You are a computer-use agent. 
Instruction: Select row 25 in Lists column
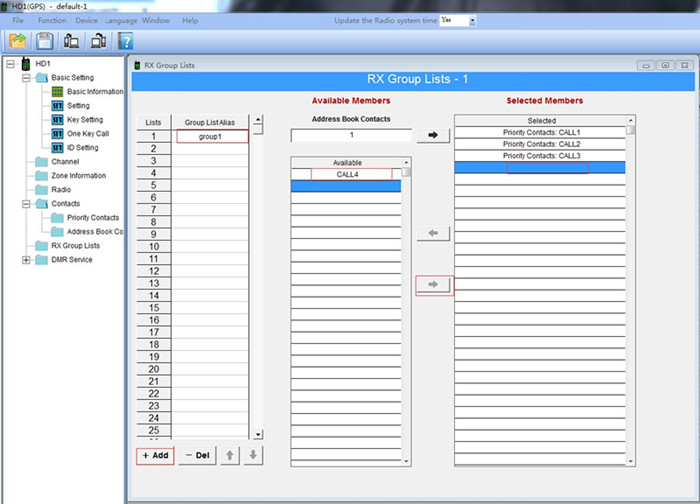[x=154, y=430]
